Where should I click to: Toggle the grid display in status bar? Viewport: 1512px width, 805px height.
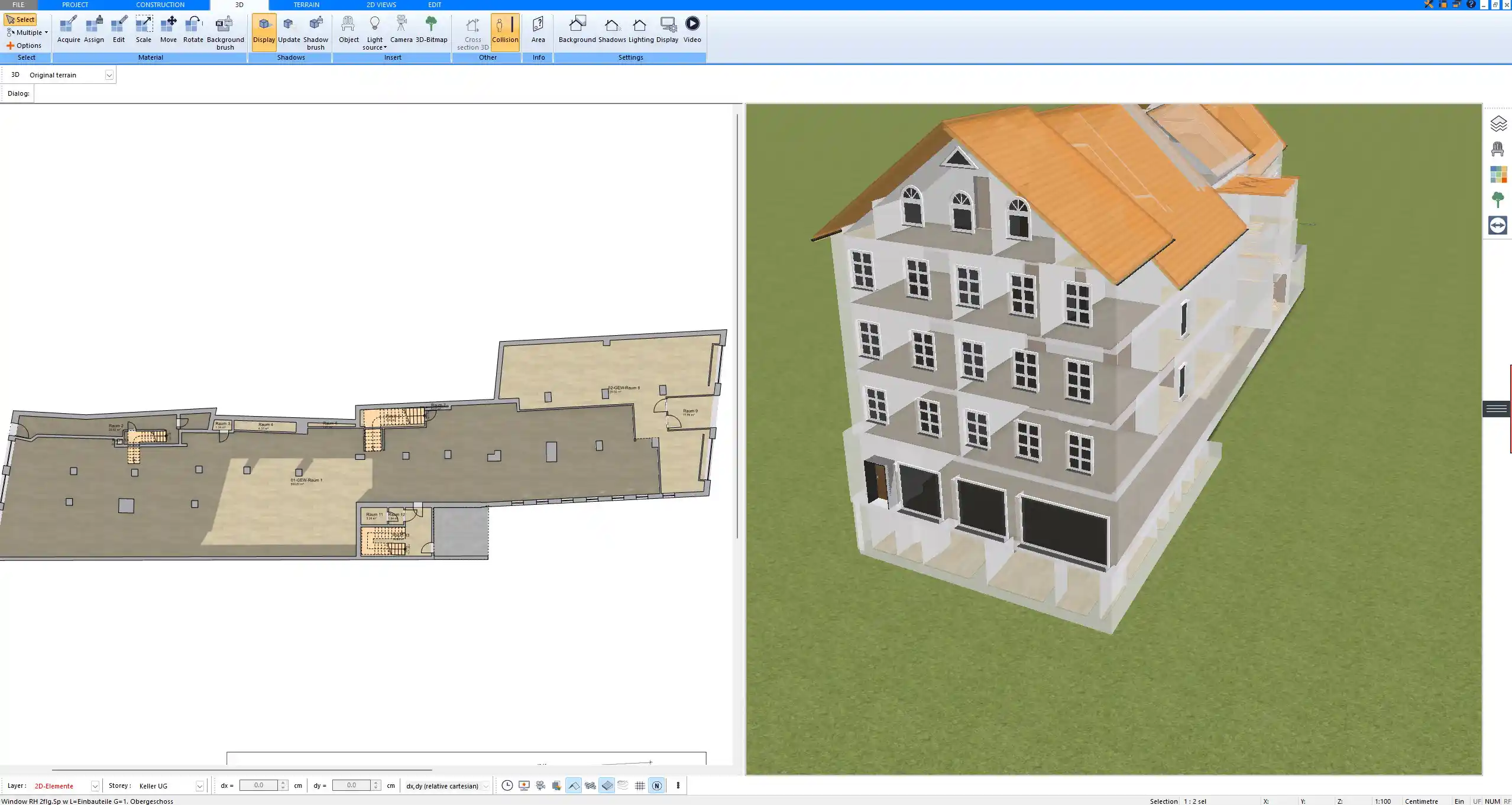coord(640,785)
